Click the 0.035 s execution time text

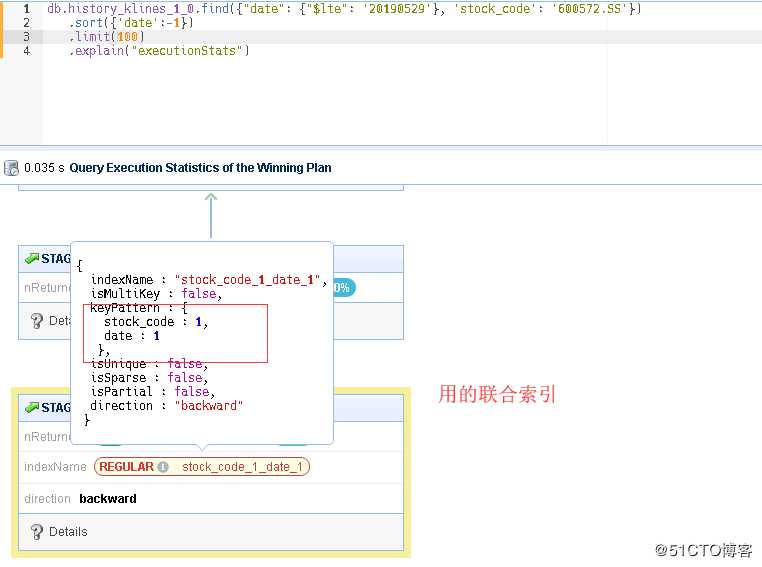[44, 168]
